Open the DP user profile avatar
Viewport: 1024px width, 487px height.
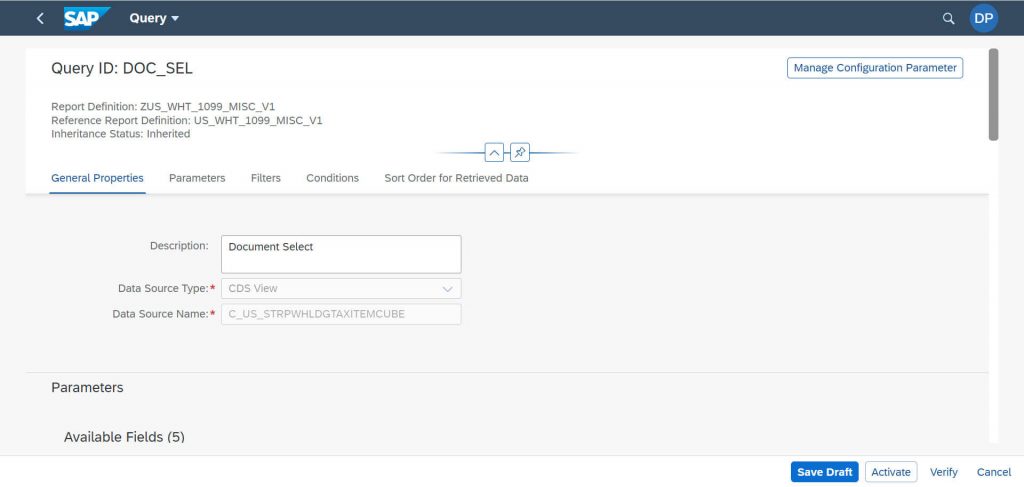click(x=984, y=18)
